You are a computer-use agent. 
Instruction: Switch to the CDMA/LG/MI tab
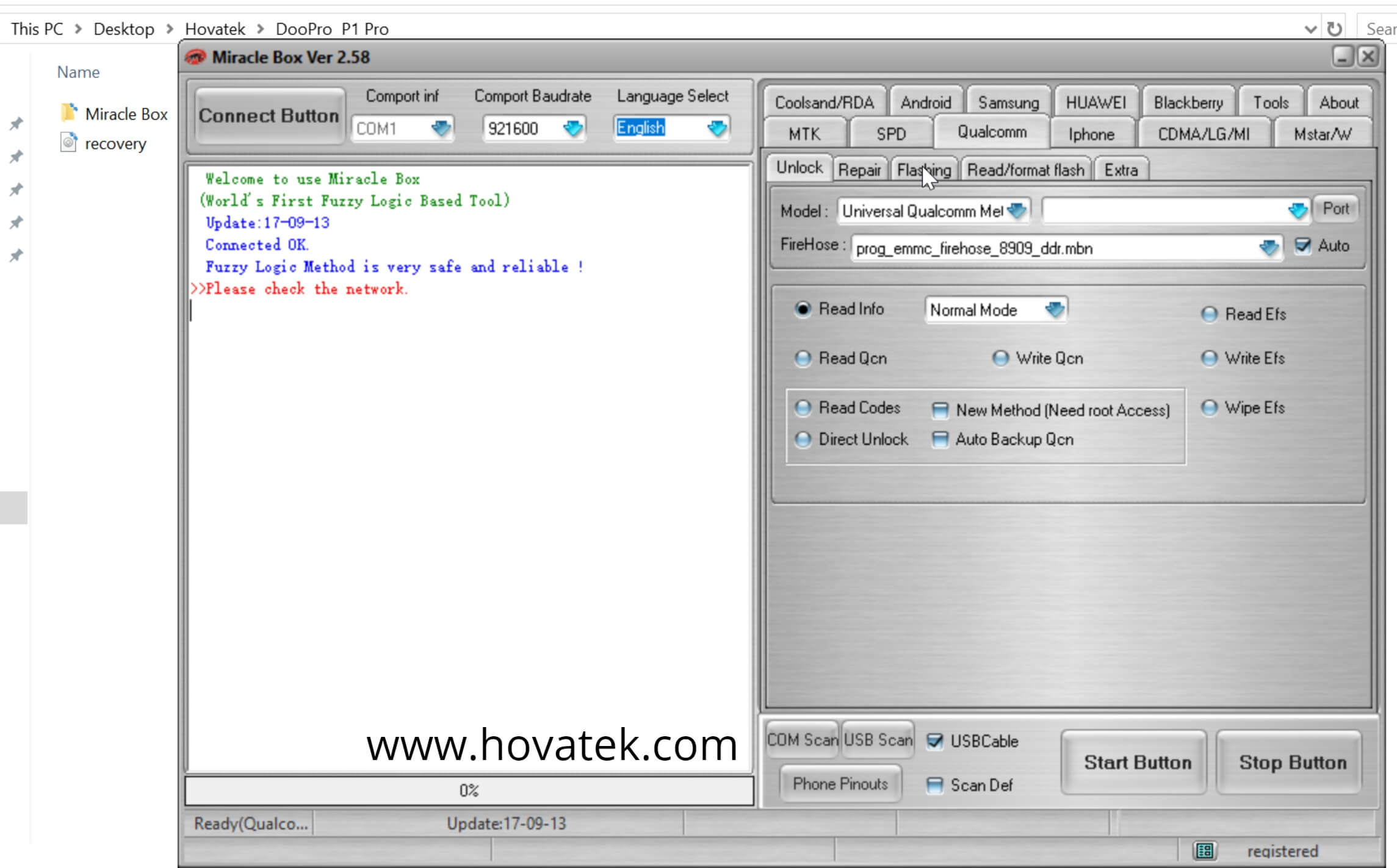pyautogui.click(x=1204, y=134)
